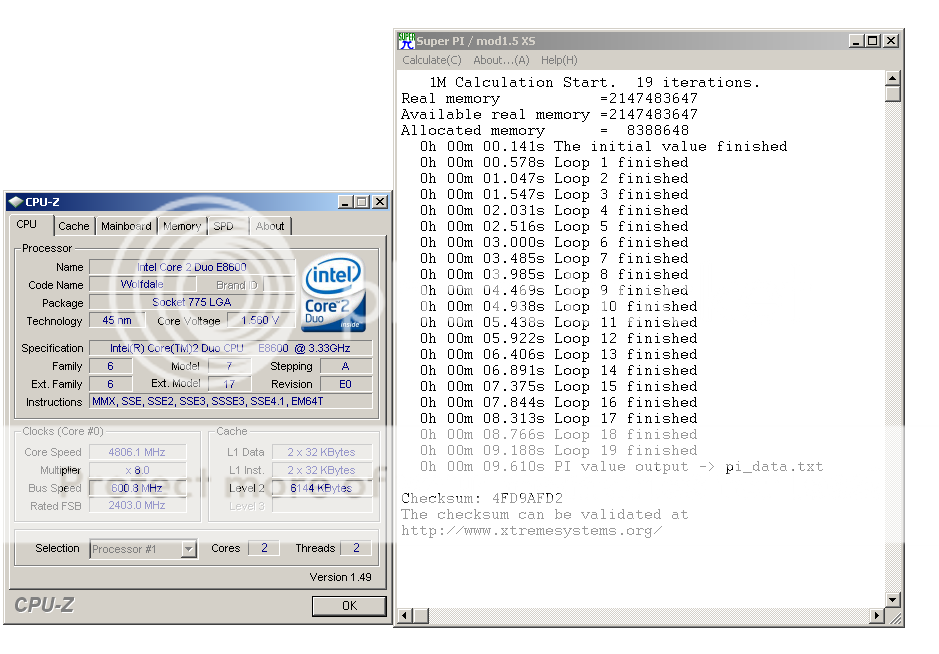Expand the Processor #1 selection dropdown
The height and width of the screenshot is (654, 939).
point(188,549)
